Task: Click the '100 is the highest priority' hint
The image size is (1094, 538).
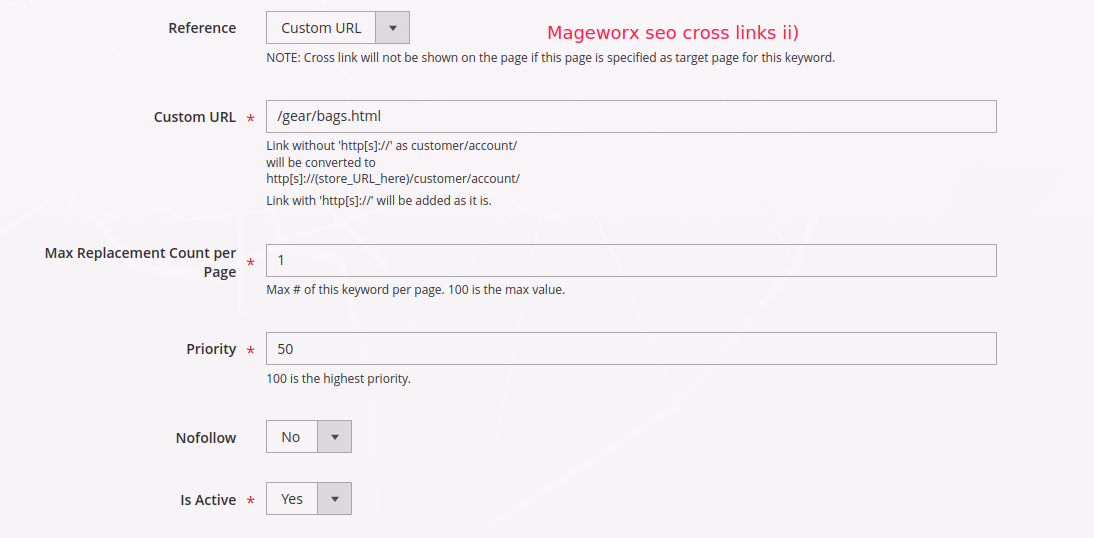Action: (338, 379)
